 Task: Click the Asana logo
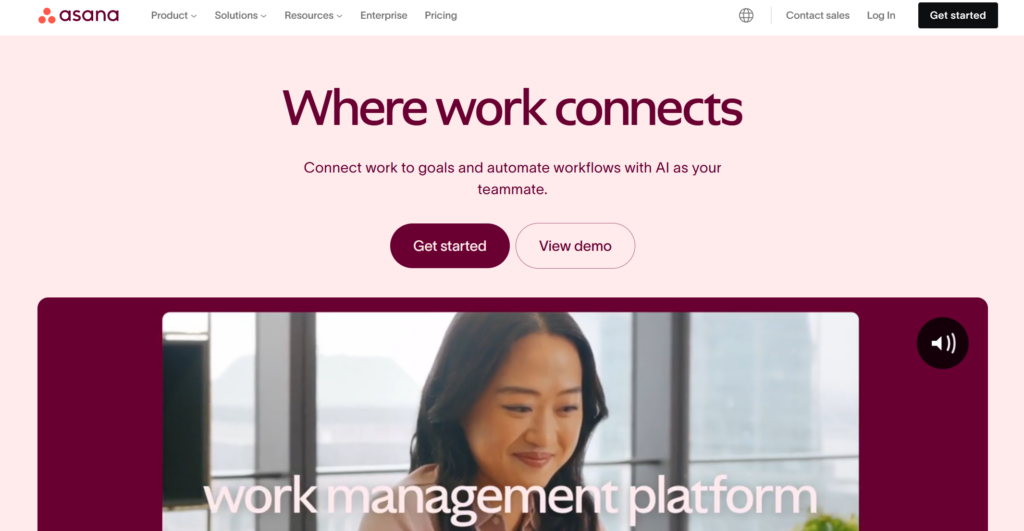(x=78, y=15)
